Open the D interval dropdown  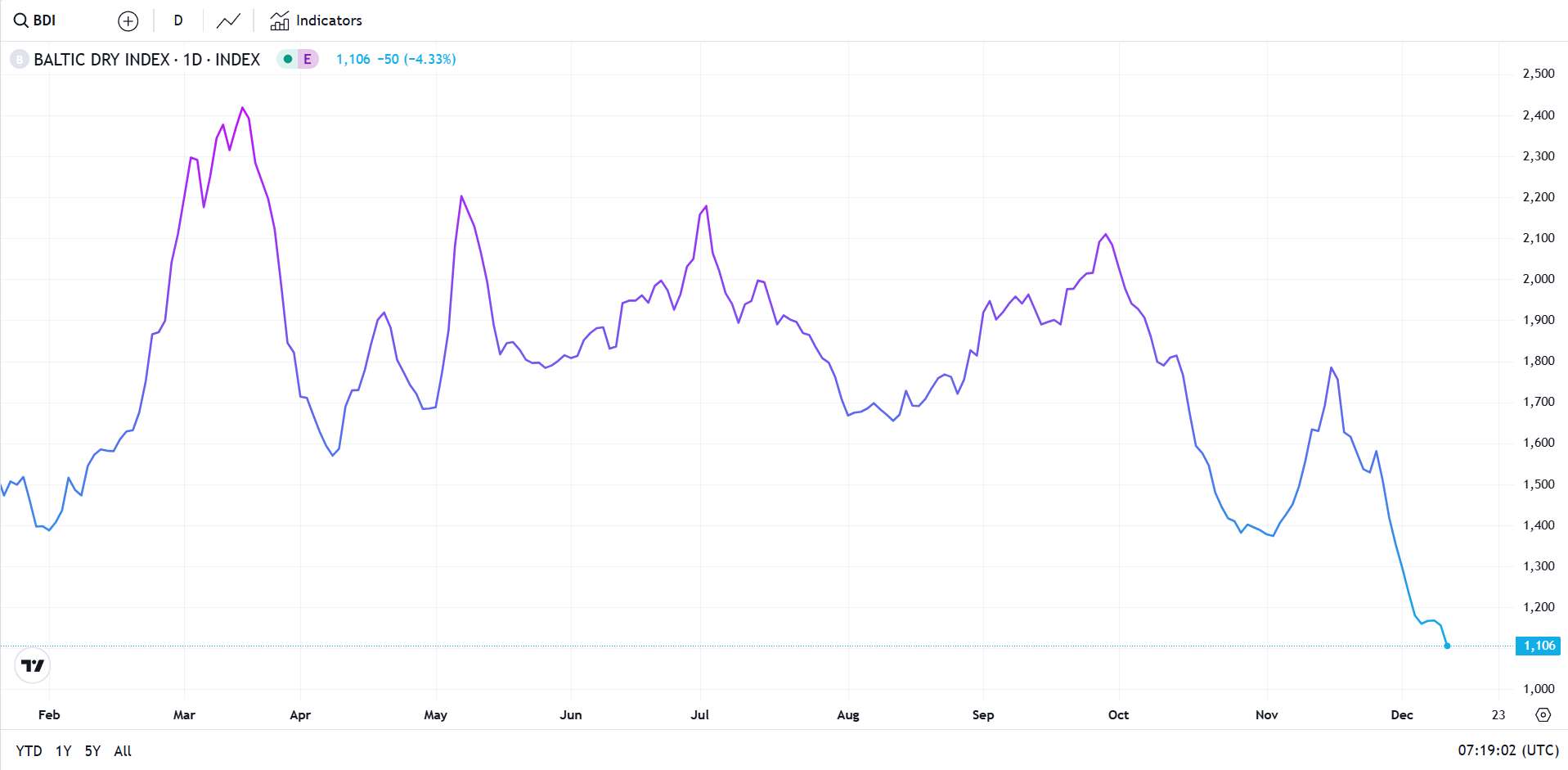(x=178, y=20)
